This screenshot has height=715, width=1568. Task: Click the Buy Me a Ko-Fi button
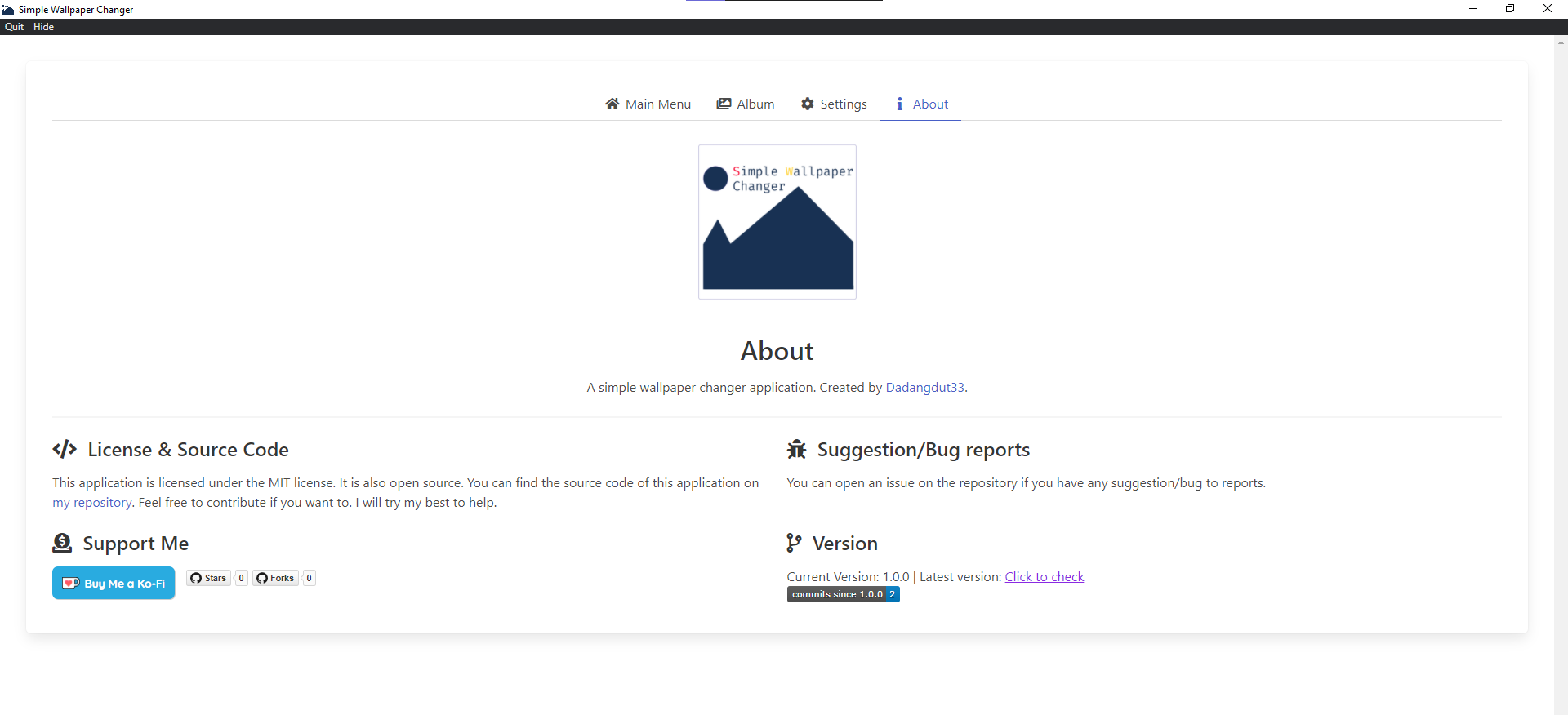(x=114, y=583)
